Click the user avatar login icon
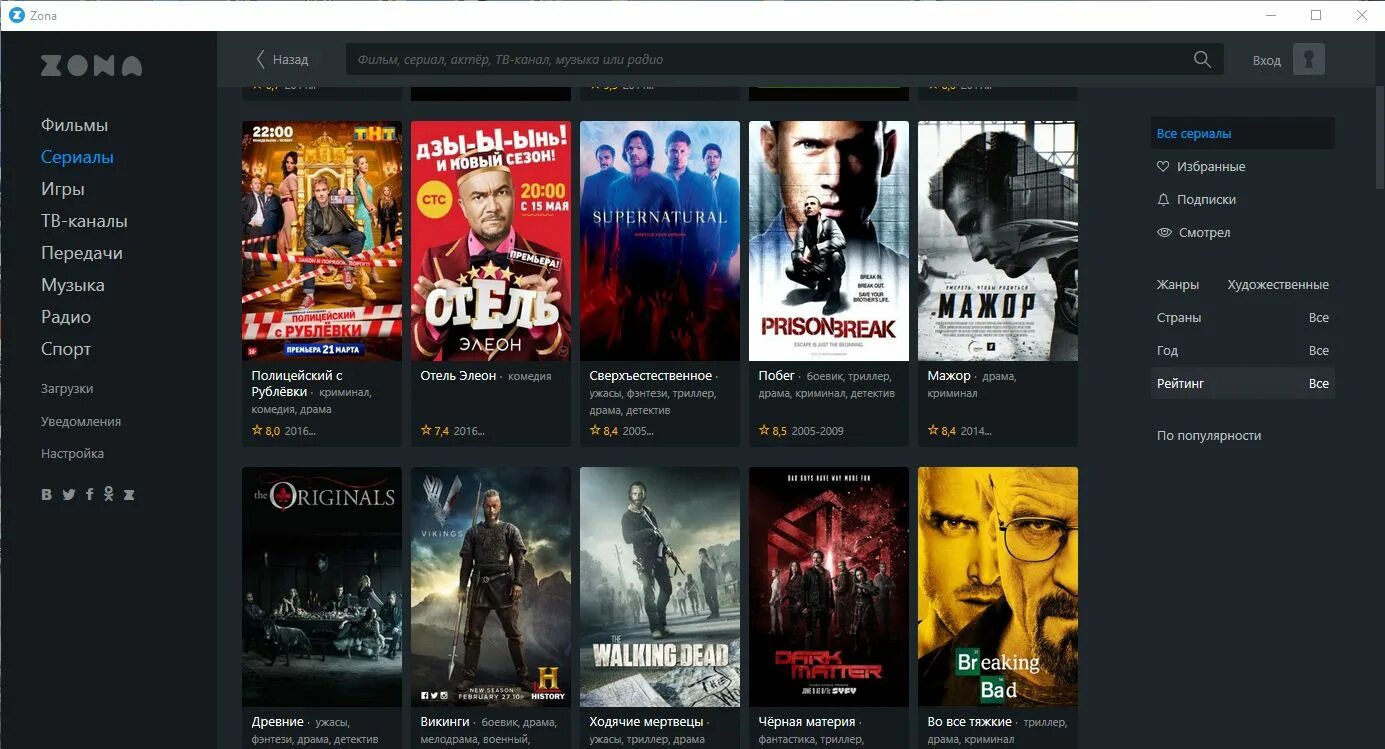Screen dimensions: 1385x749 click(x=1308, y=59)
